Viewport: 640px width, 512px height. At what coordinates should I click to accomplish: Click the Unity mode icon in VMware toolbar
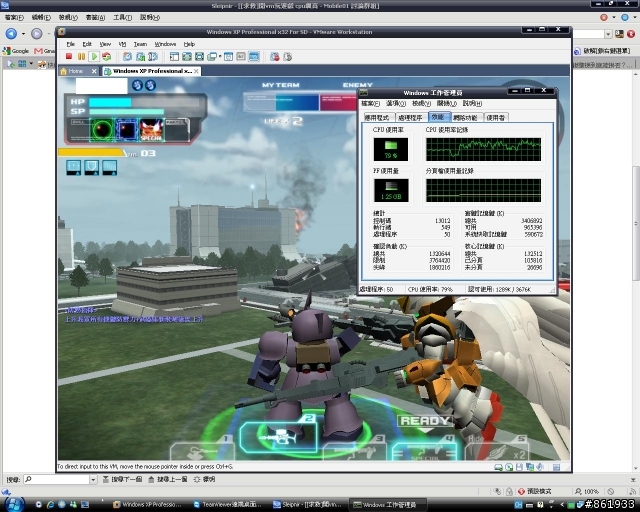coord(212,56)
